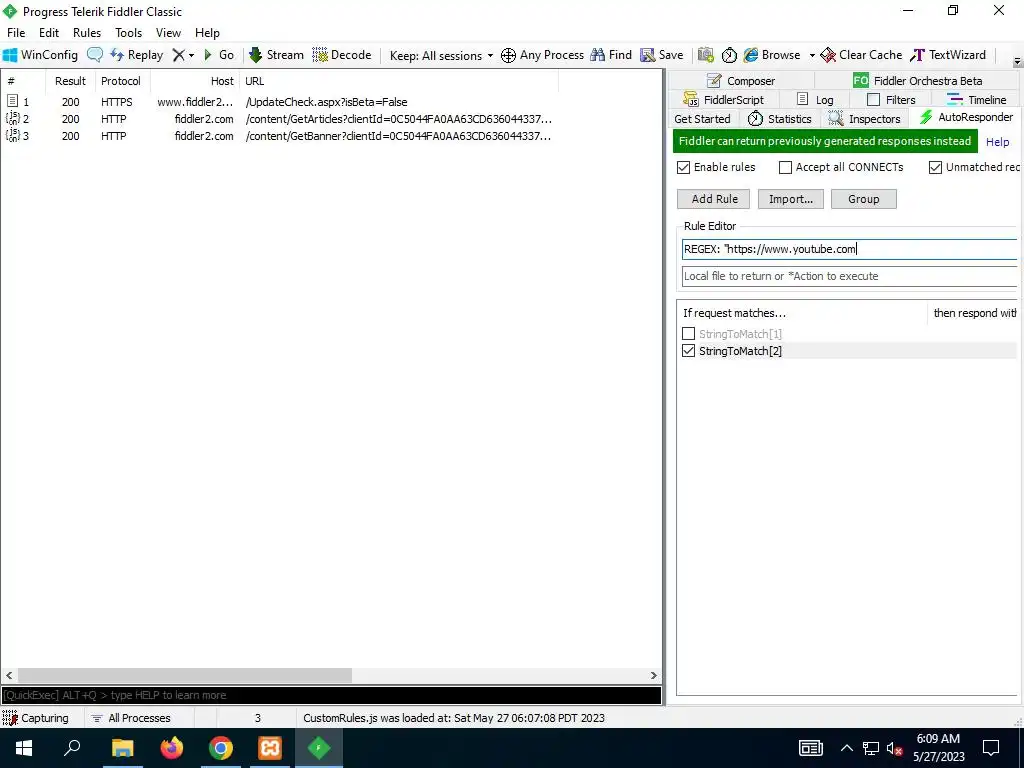The width and height of the screenshot is (1024, 768).
Task: Click JSON icon of session 3
Action: [12, 135]
